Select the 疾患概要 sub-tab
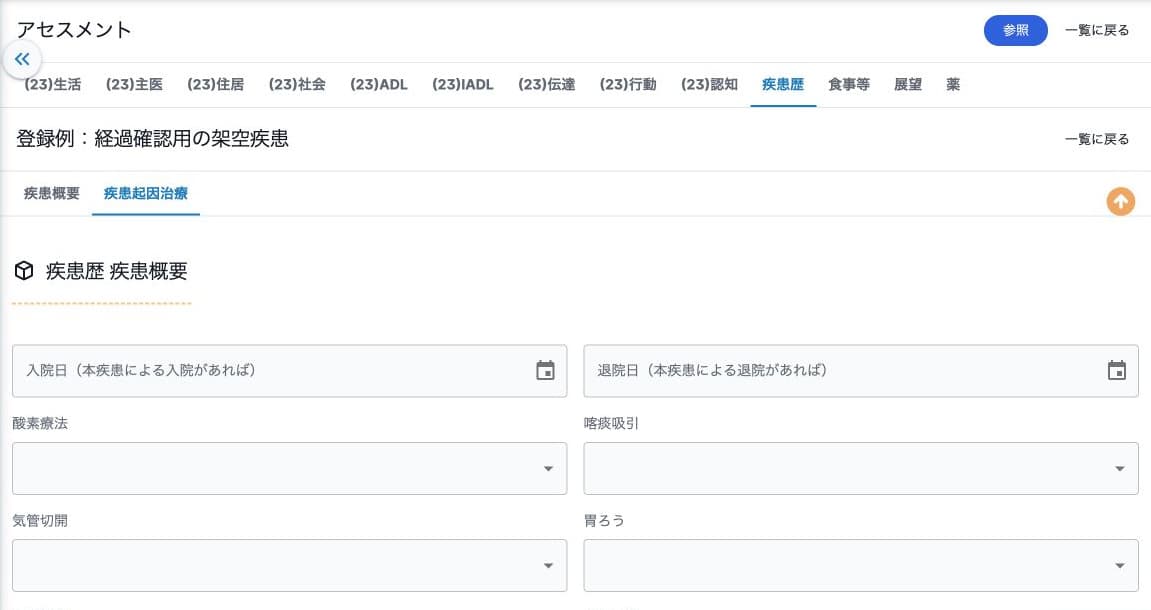The width and height of the screenshot is (1151, 610). (x=51, y=193)
